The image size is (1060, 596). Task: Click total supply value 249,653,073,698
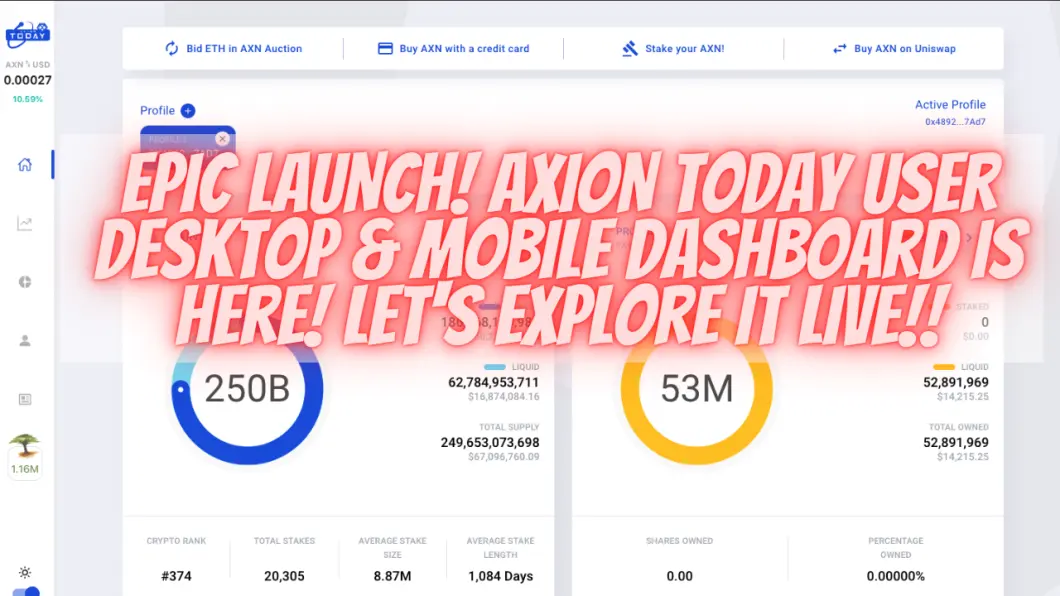tap(490, 443)
